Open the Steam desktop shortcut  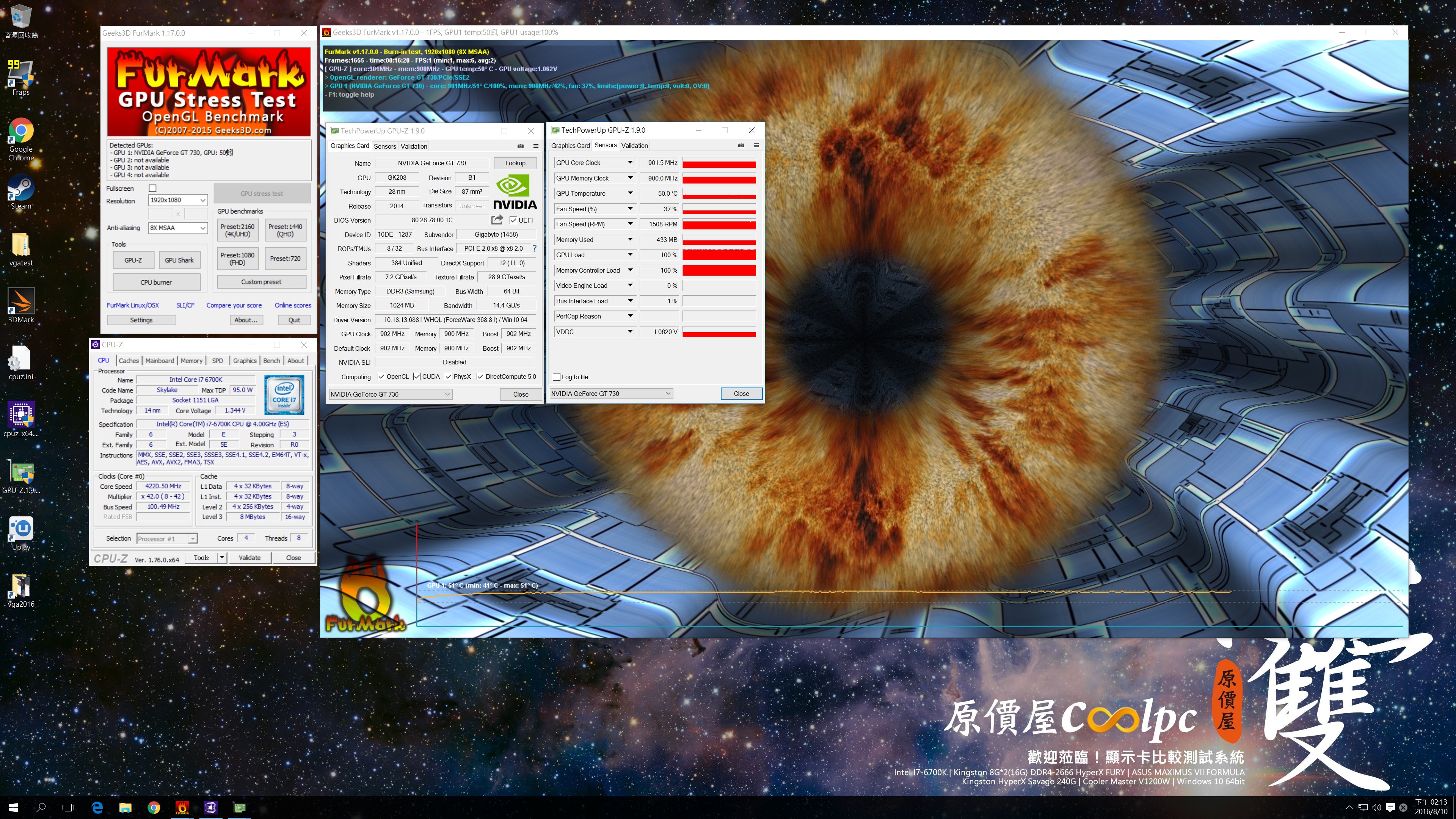(x=21, y=192)
